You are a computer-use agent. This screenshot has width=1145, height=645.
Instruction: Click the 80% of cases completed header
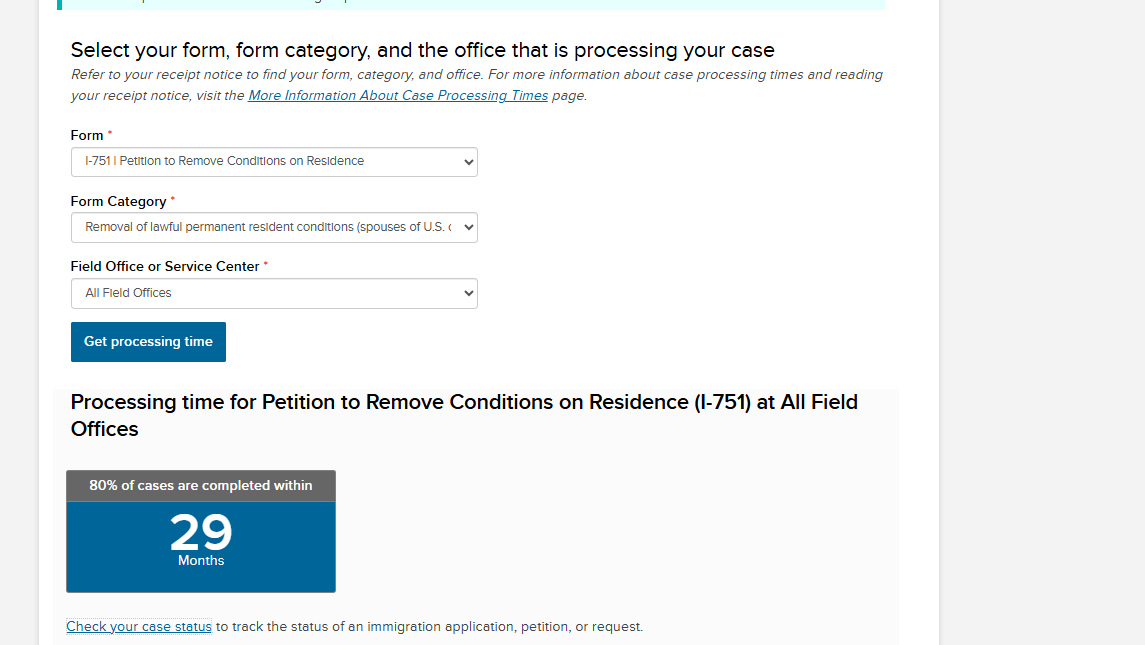(x=201, y=486)
